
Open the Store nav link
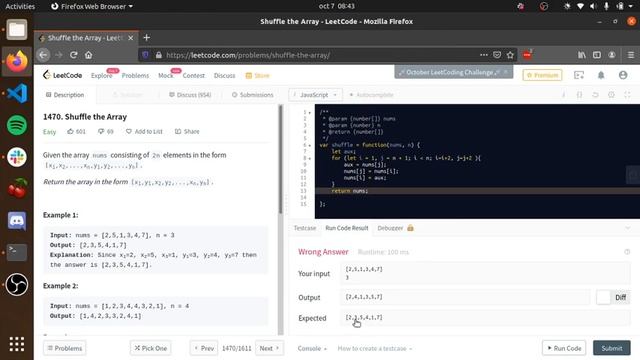pyautogui.click(x=258, y=76)
